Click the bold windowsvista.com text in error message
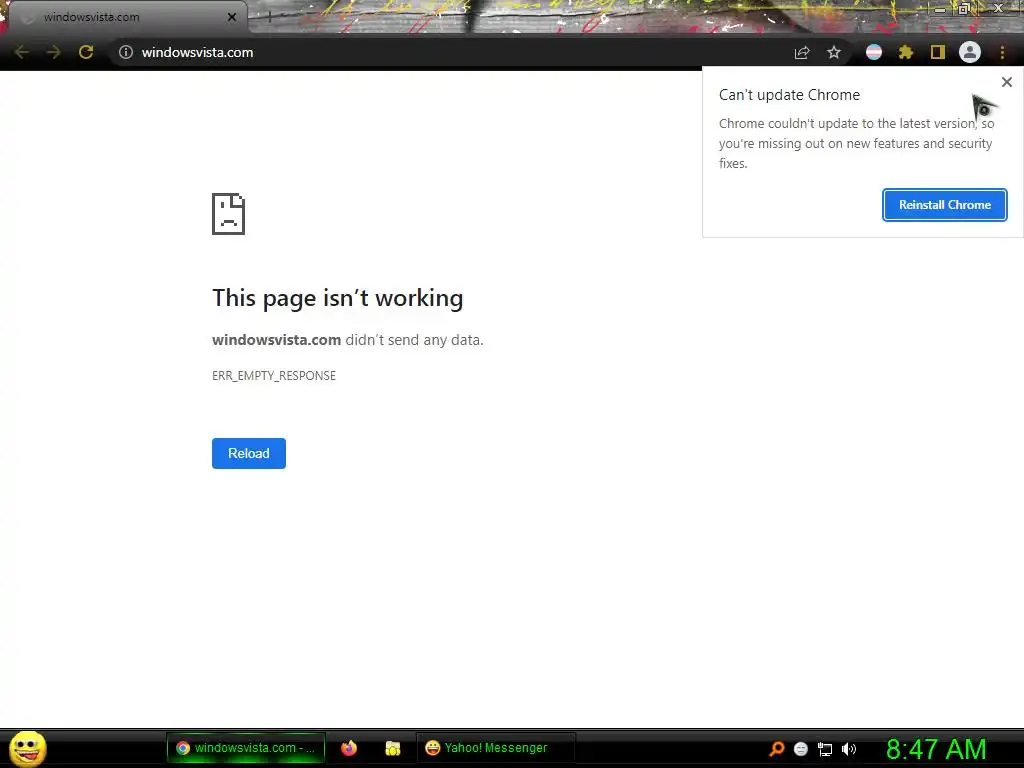This screenshot has width=1024, height=768. (276, 340)
